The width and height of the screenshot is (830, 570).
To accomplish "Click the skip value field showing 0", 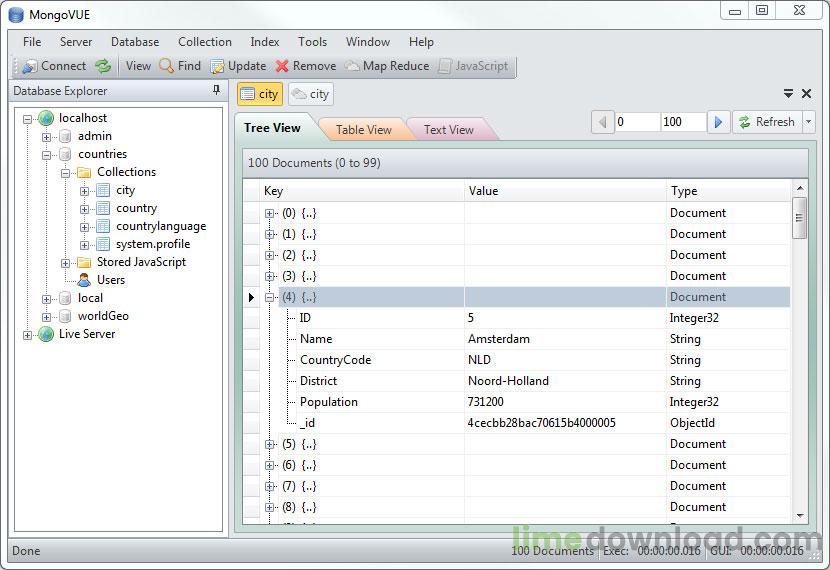I will point(637,122).
